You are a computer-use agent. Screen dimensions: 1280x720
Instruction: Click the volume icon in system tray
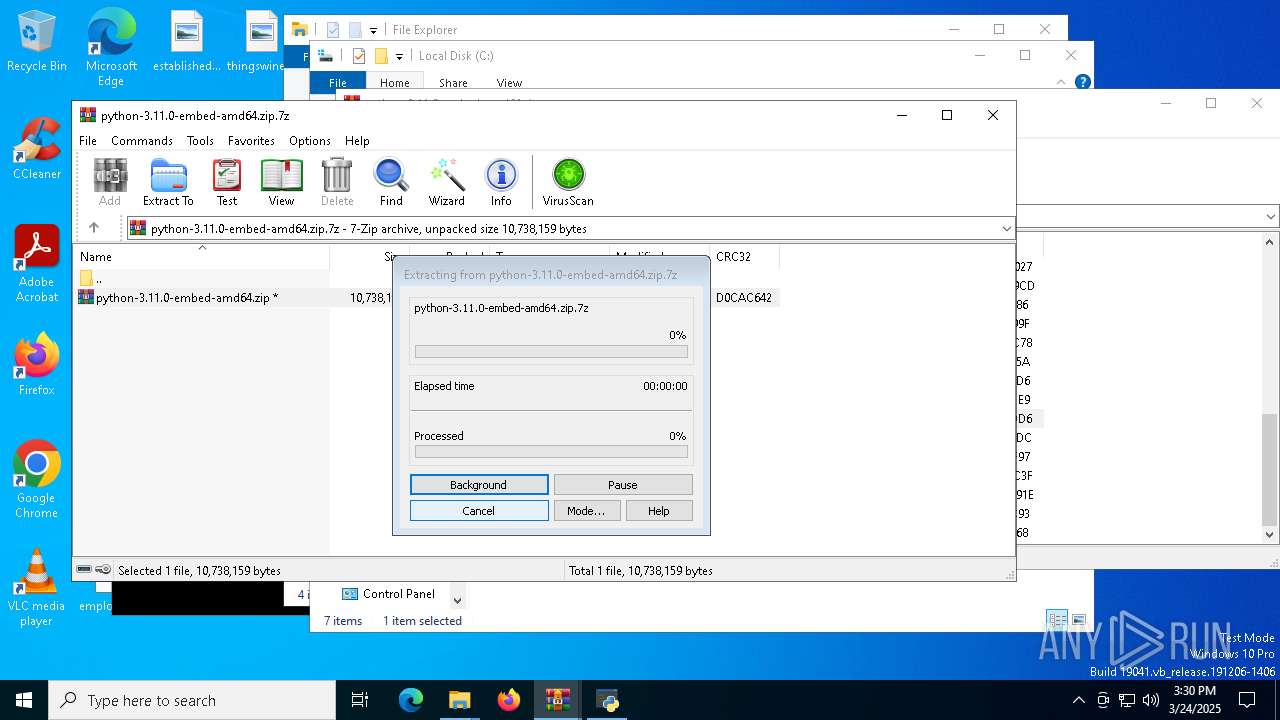pos(1151,700)
